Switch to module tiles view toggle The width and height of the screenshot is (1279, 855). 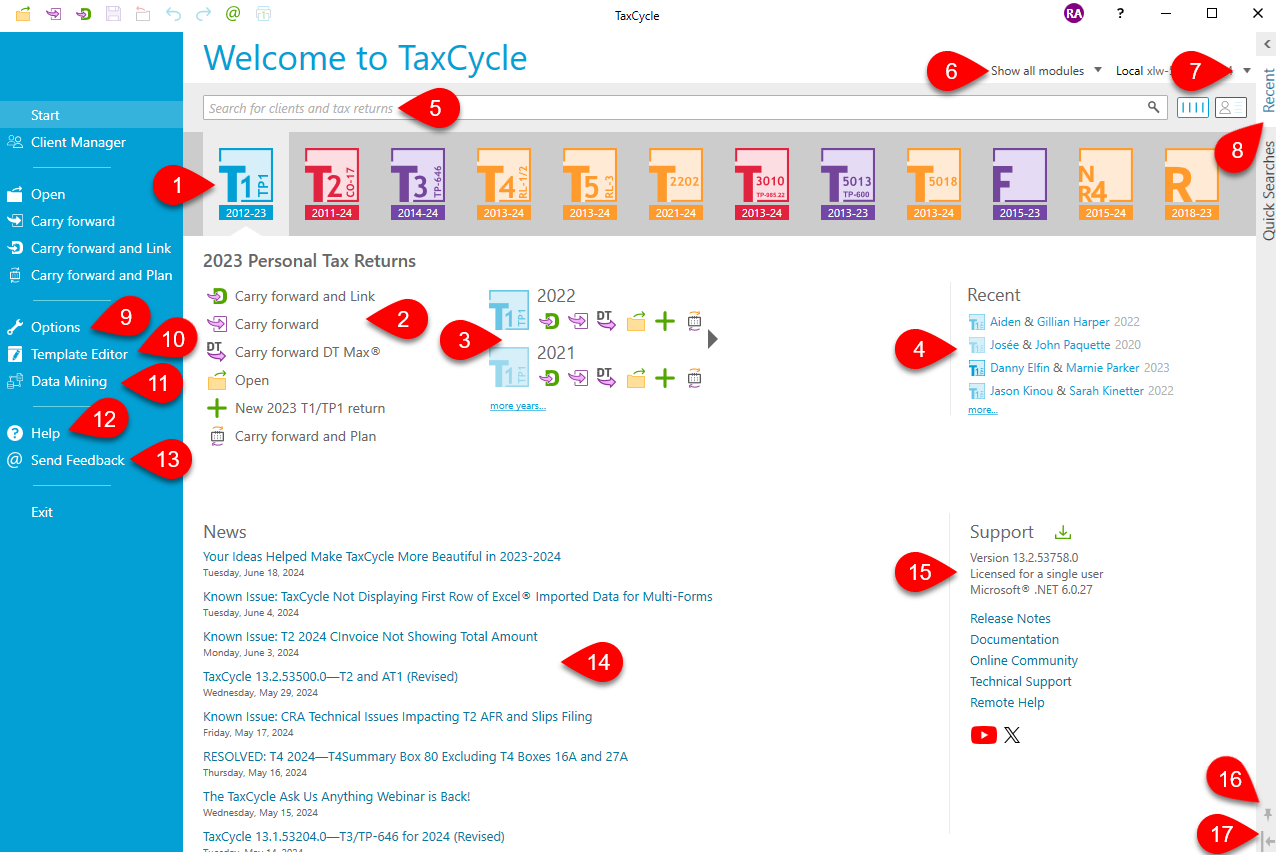coord(1192,108)
